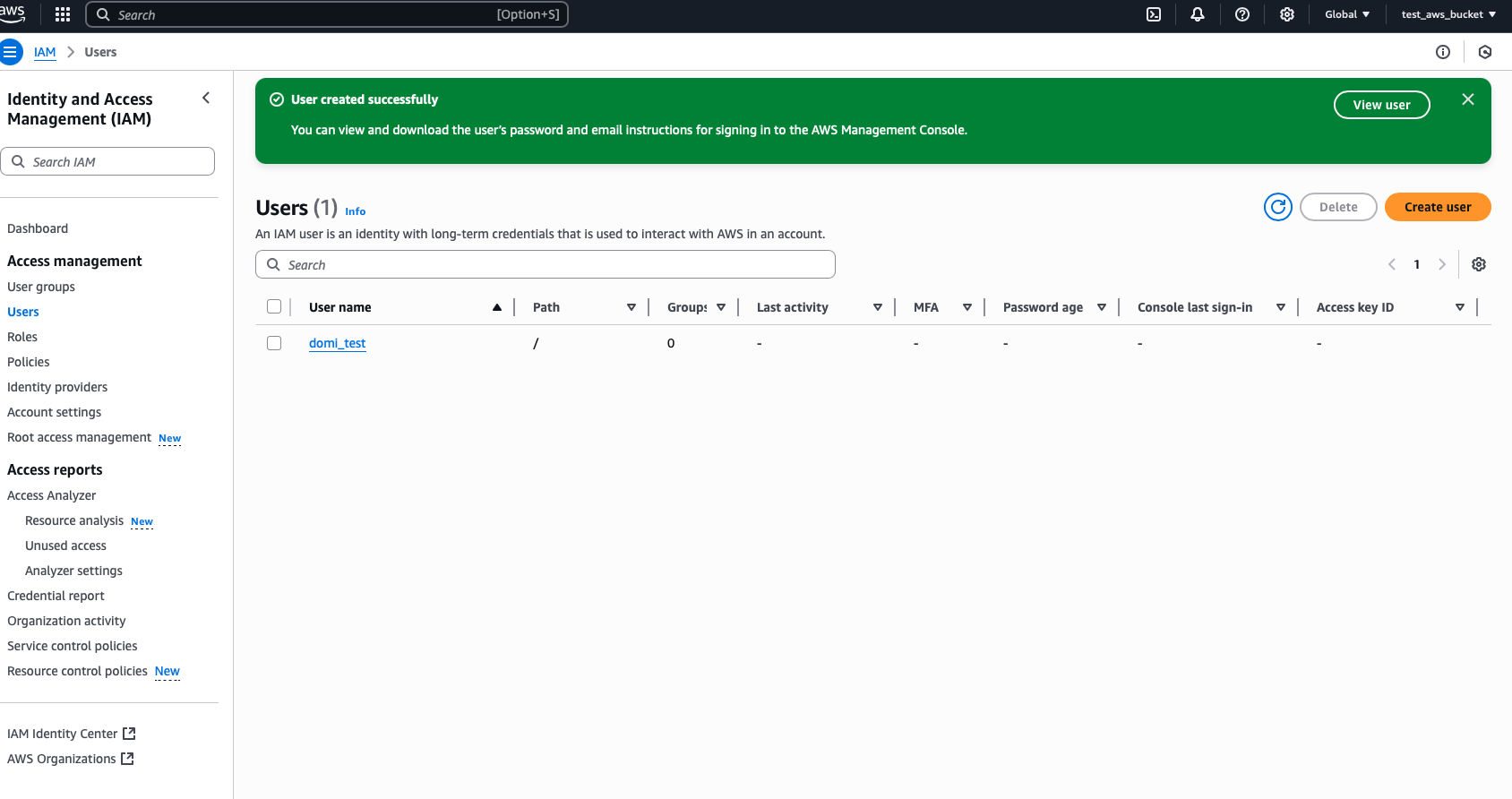The height and width of the screenshot is (799, 1512).
Task: Open User groups in the sidebar
Action: (41, 287)
